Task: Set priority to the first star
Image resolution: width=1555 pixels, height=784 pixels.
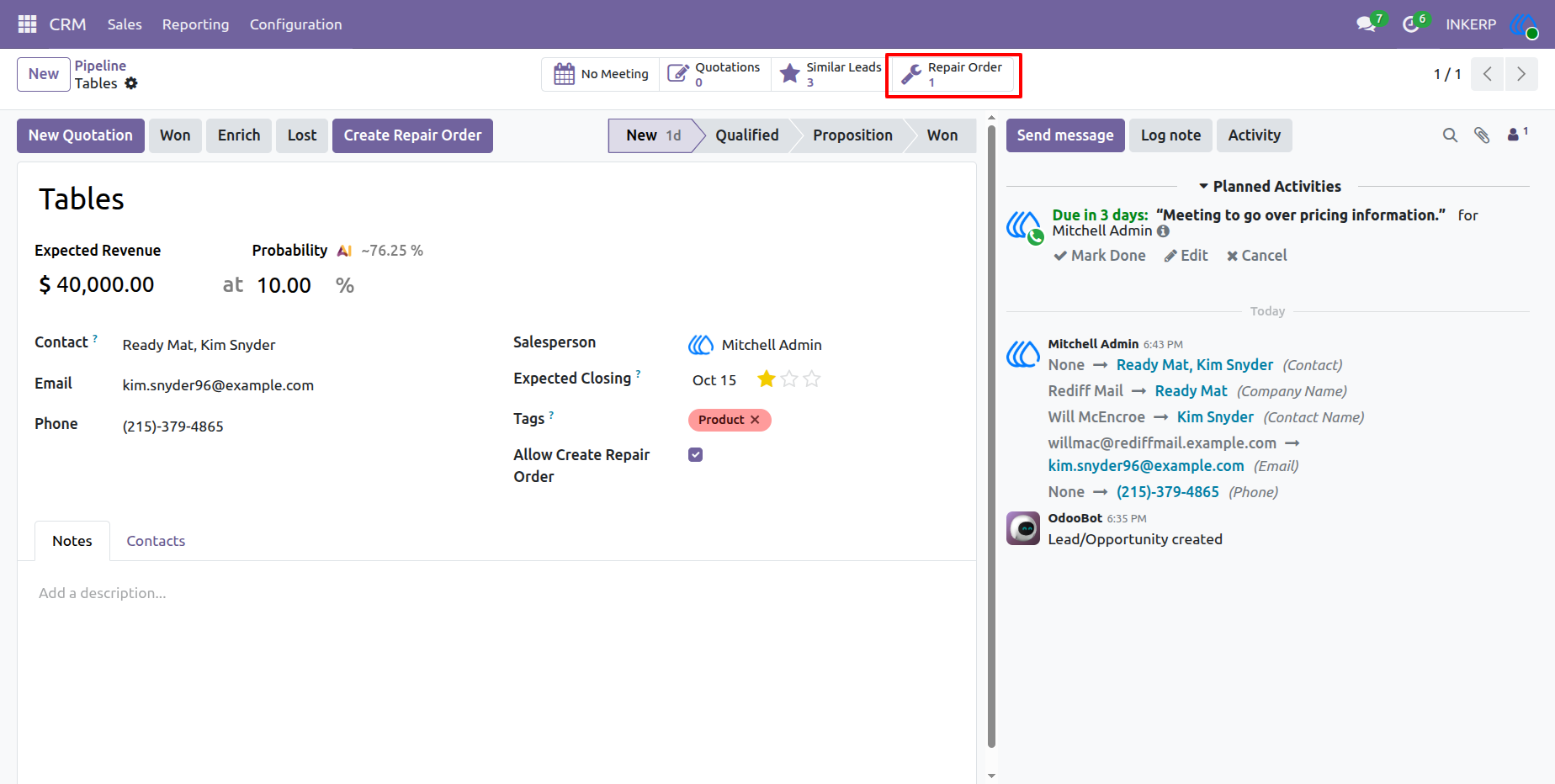Action: [767, 379]
